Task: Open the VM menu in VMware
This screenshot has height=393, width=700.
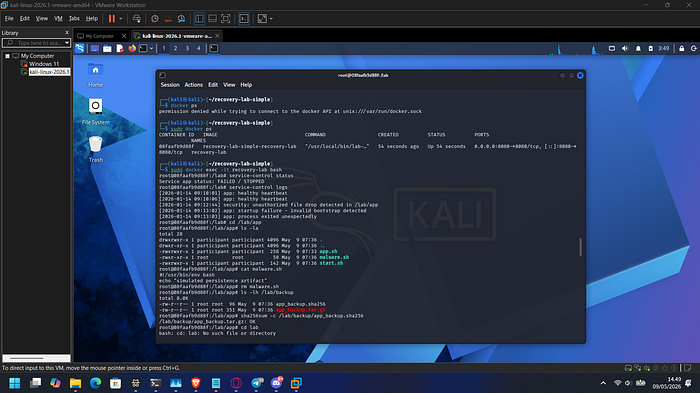Action: [58, 19]
